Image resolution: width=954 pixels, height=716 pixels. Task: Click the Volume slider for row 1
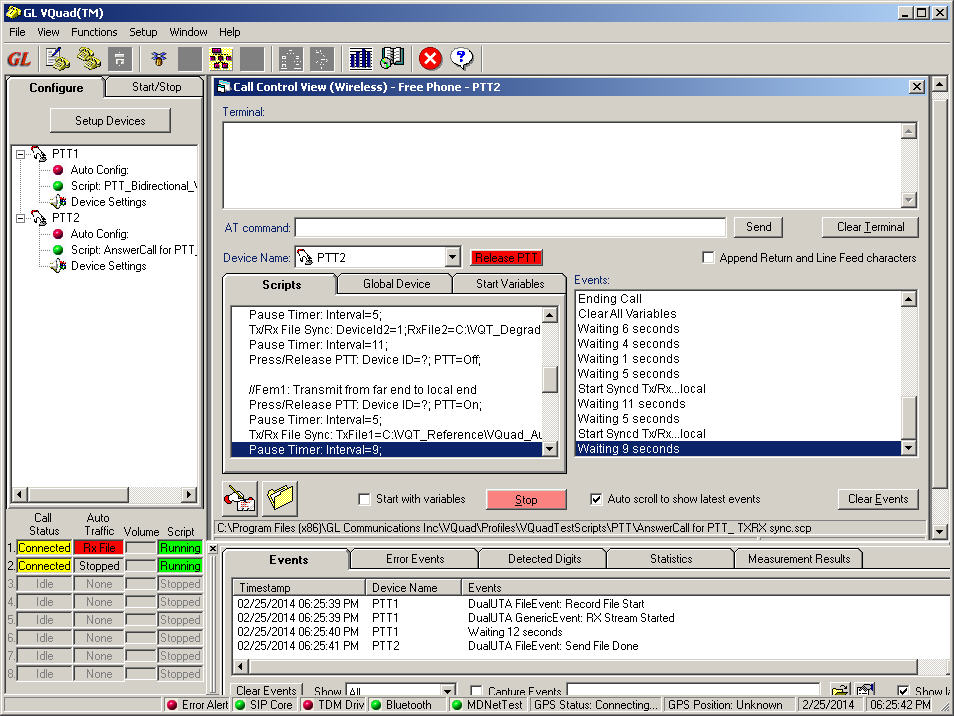[141, 547]
